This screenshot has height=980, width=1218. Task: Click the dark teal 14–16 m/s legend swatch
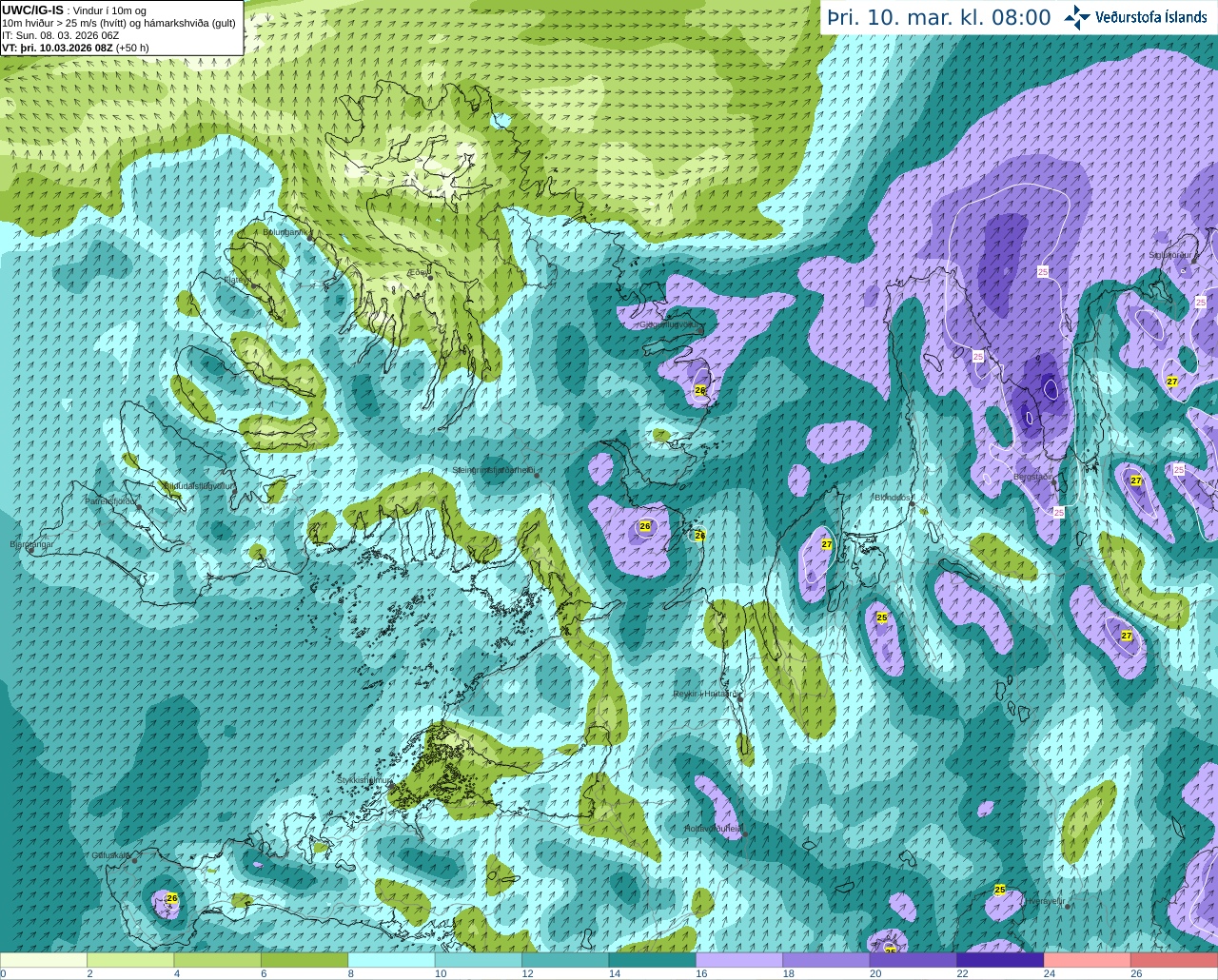(653, 961)
